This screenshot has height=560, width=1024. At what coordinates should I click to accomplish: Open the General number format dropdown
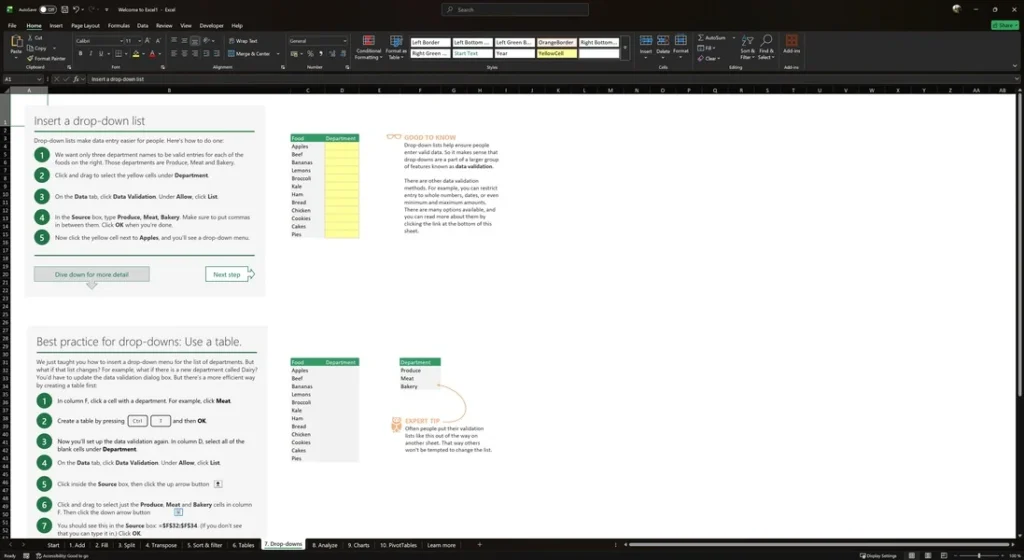[x=345, y=40]
